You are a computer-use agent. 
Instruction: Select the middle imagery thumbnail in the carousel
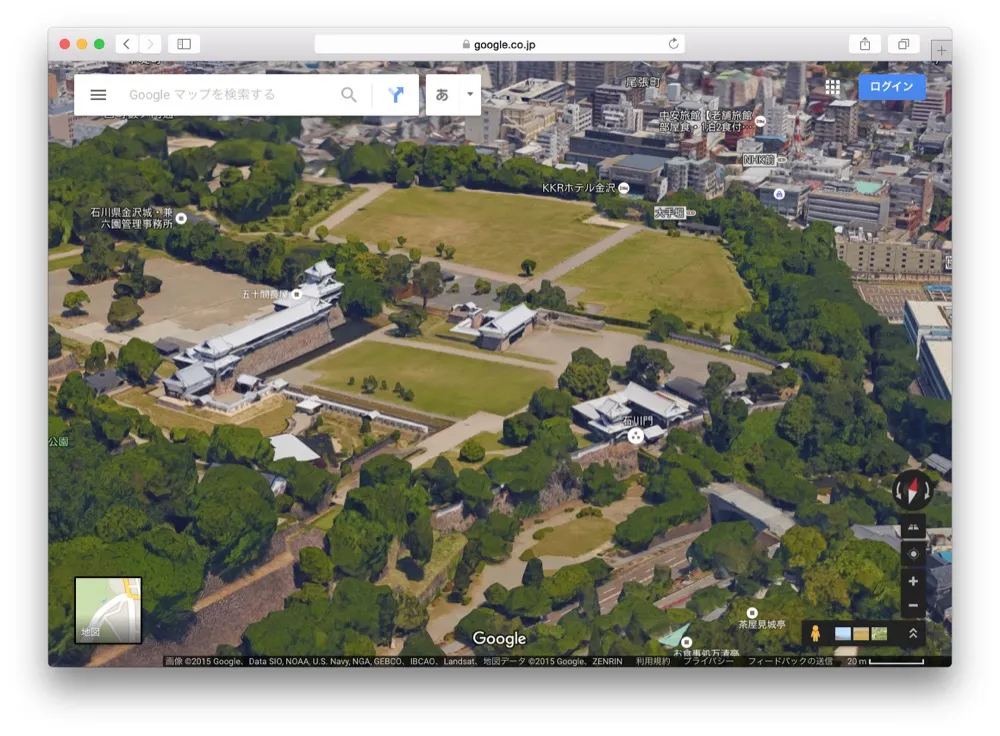[861, 632]
